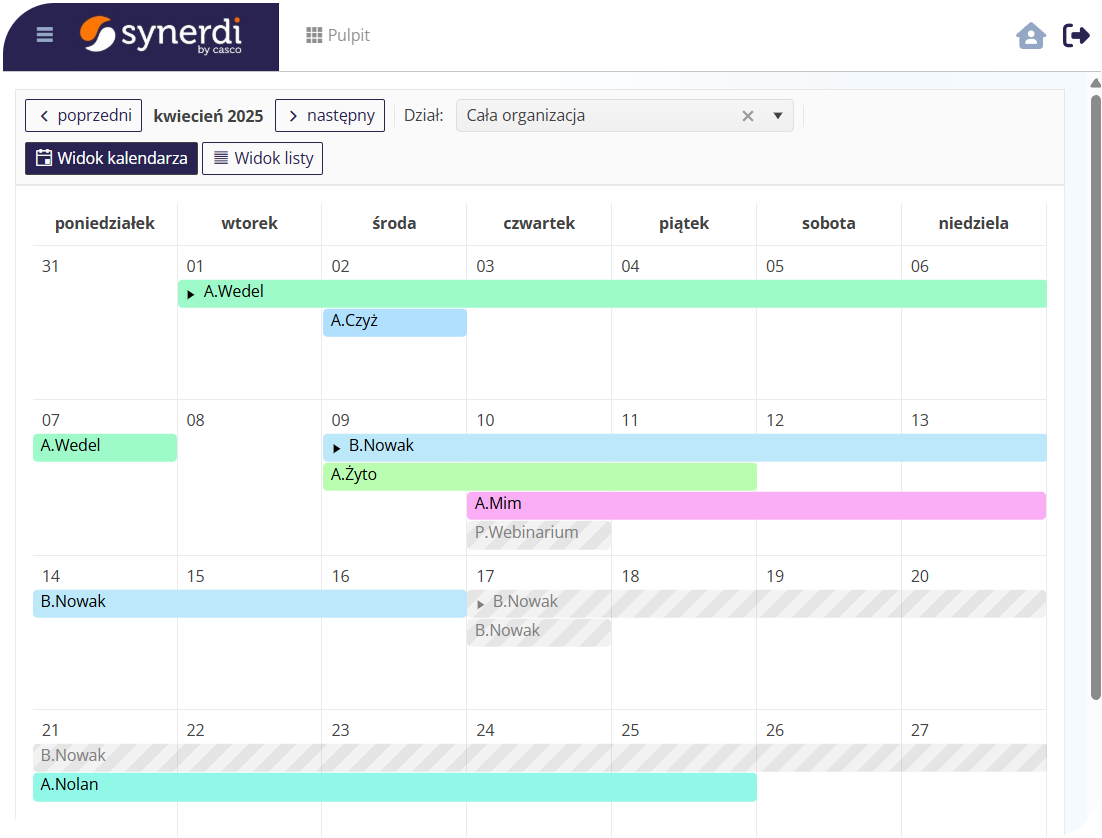Image resolution: width=1102 pixels, height=838 pixels.
Task: Open striped B.Nowak event with arrow on April 17
Action: (757, 604)
